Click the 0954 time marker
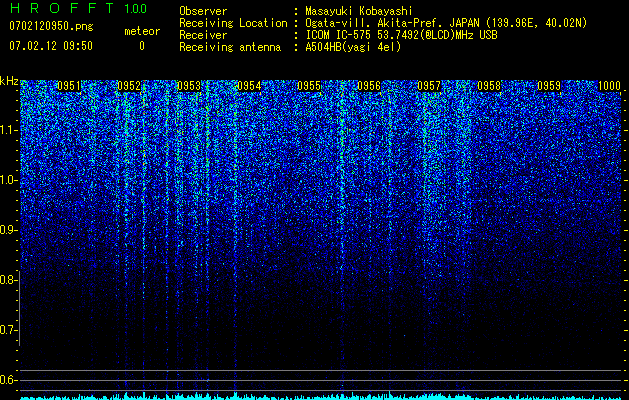Image resolution: width=629 pixels, height=400 pixels. [x=249, y=86]
